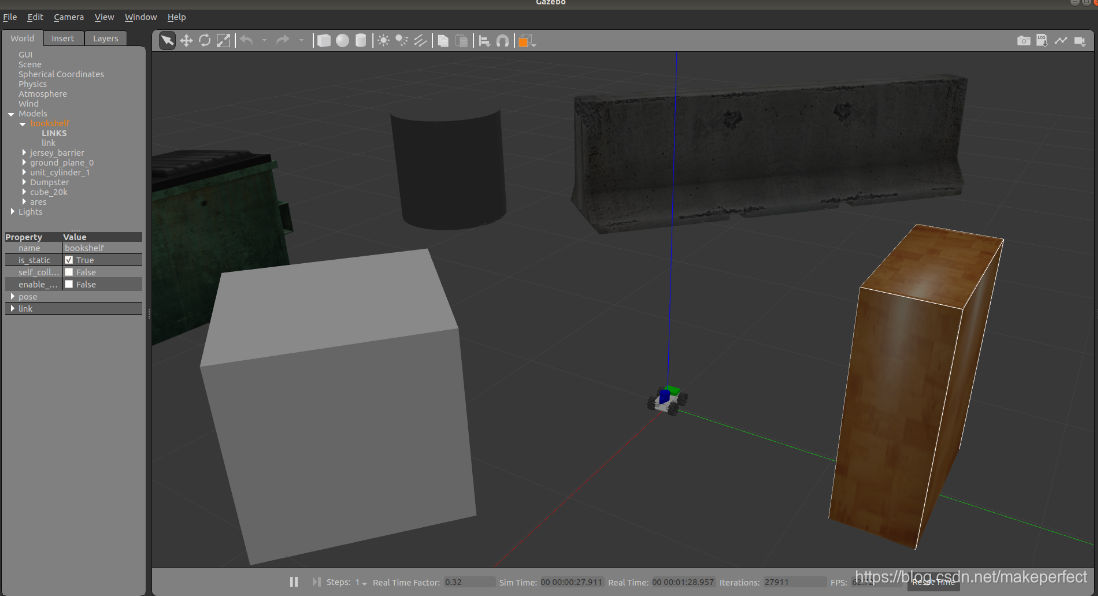1098x596 pixels.
Task: Open the Help menu
Action: [176, 17]
